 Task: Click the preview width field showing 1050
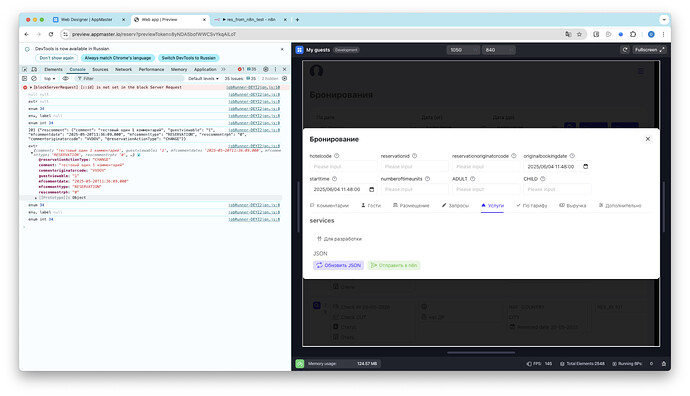(463, 50)
